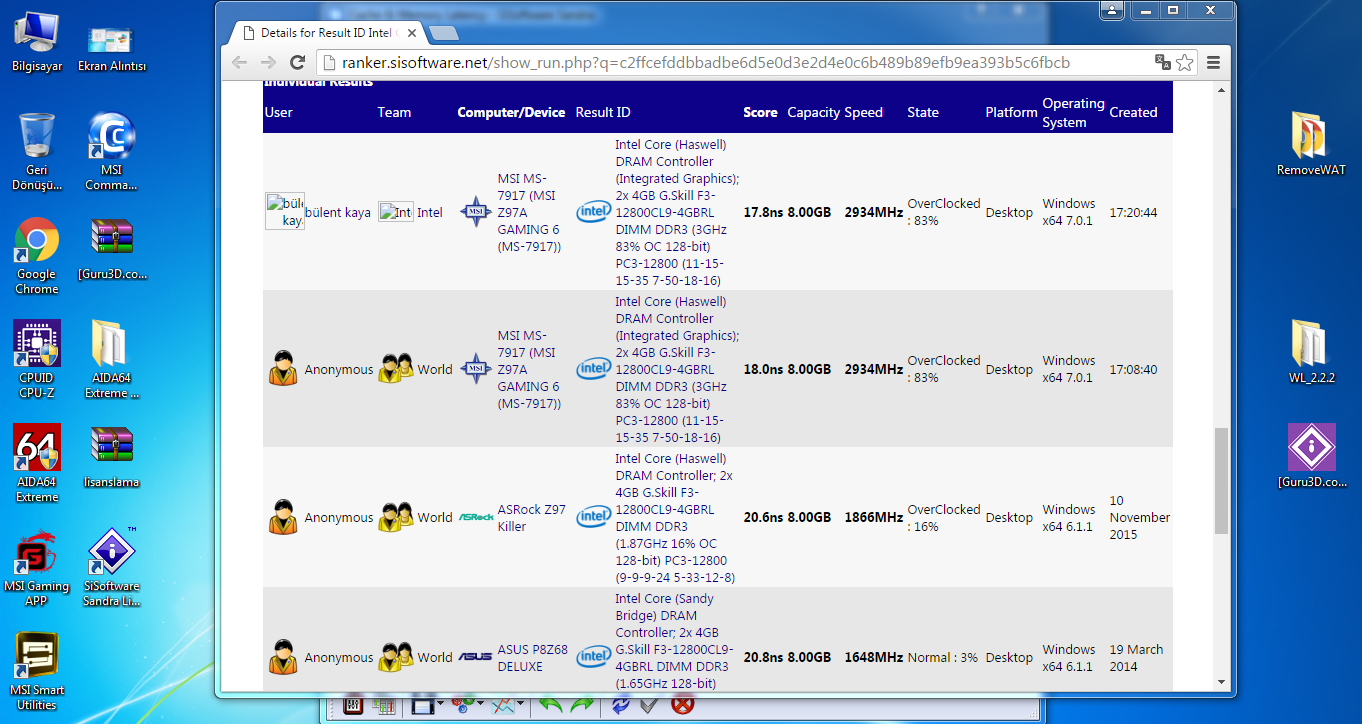Launch the MSI Command shortcut
This screenshot has height=724, width=1362.
click(112, 151)
